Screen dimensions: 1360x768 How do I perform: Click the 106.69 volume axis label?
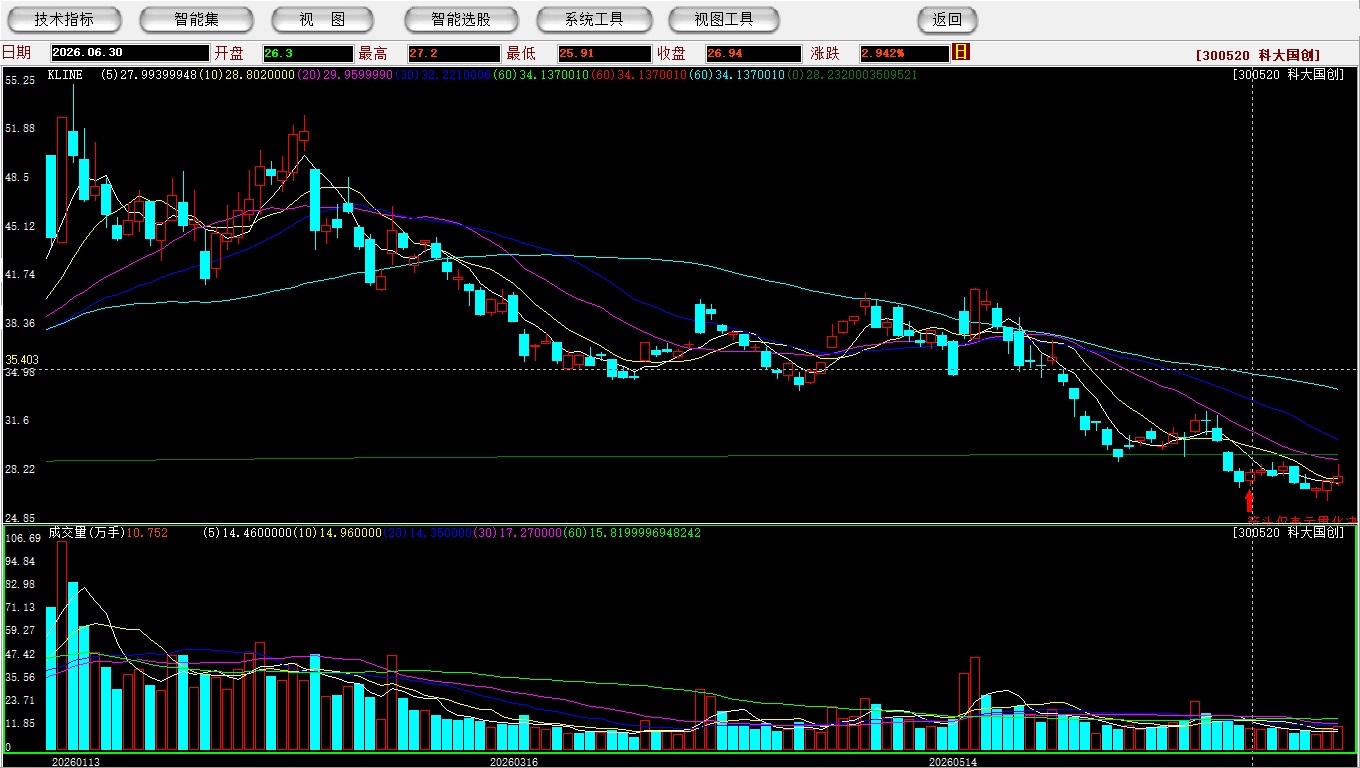(x=22, y=538)
